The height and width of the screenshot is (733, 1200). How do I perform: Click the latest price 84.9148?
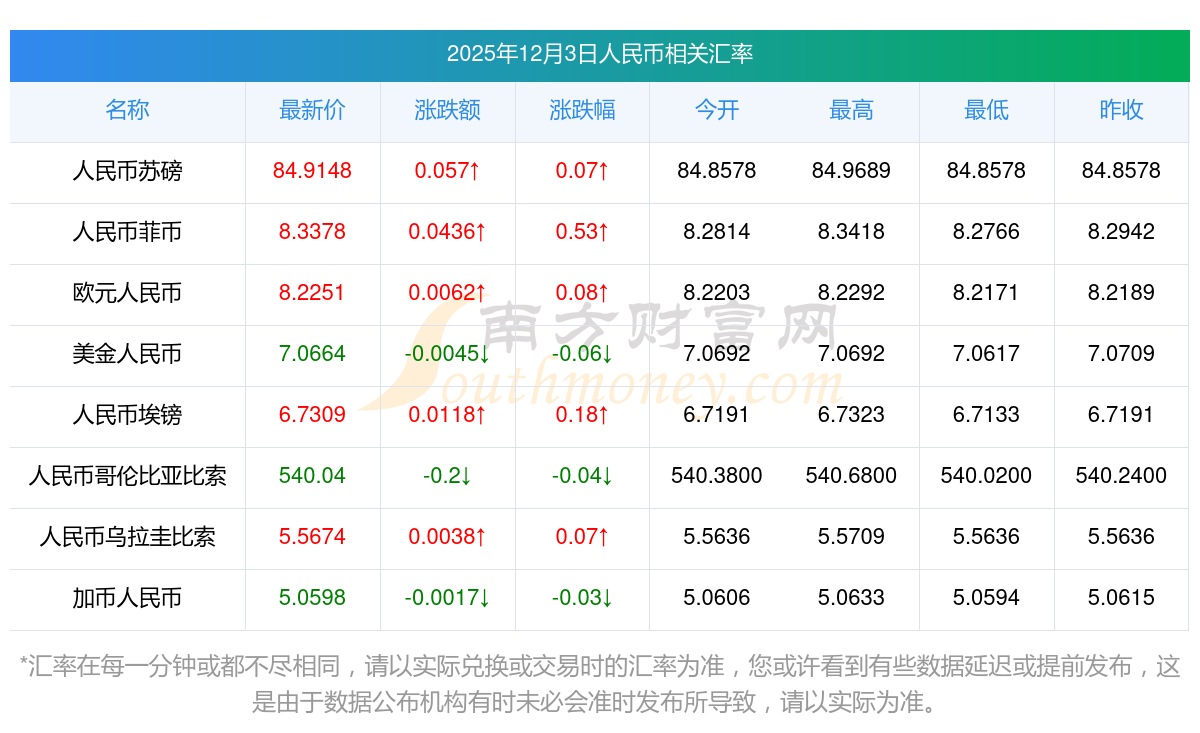pos(312,171)
